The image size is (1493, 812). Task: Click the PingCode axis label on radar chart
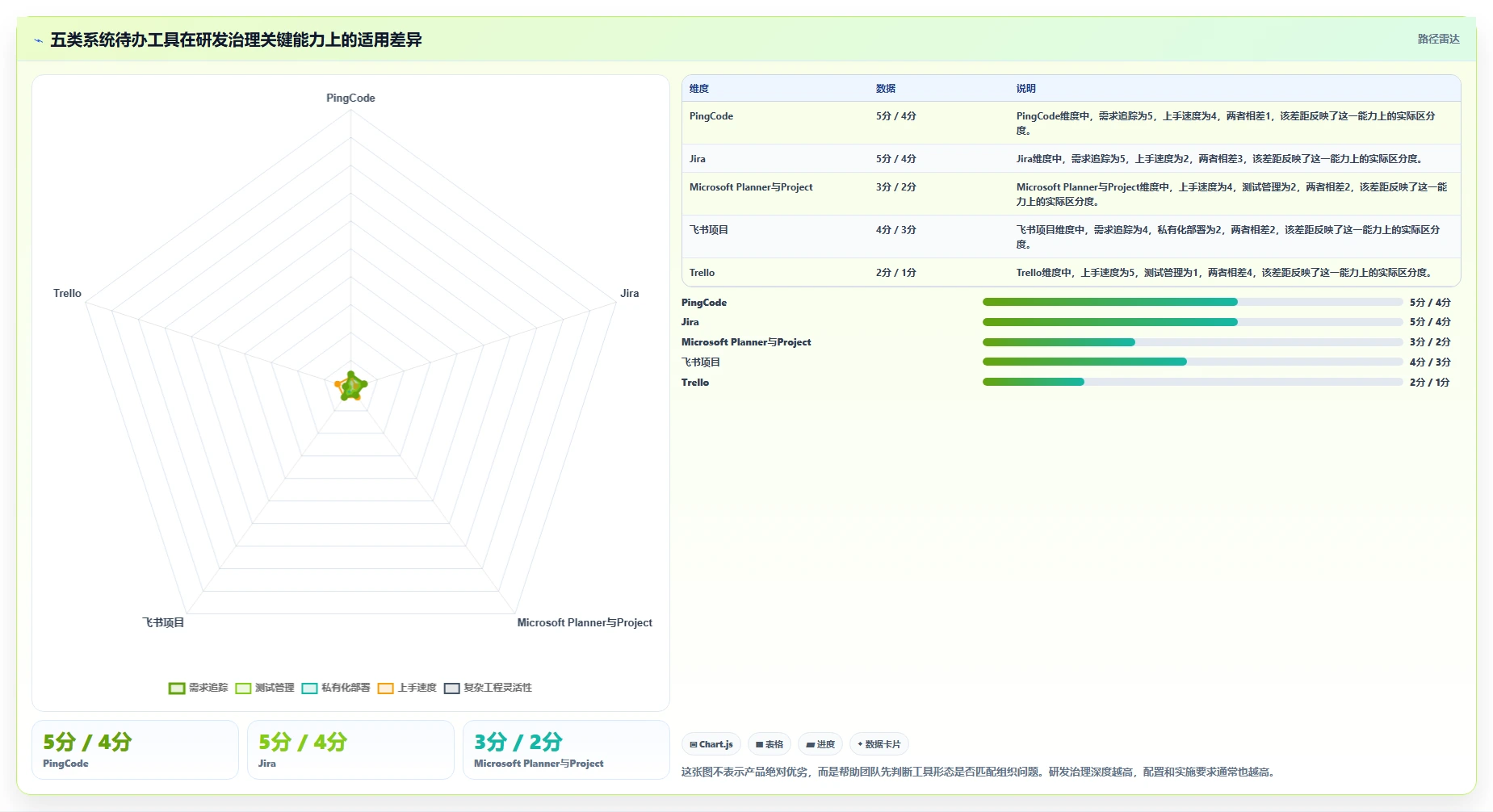tap(350, 98)
